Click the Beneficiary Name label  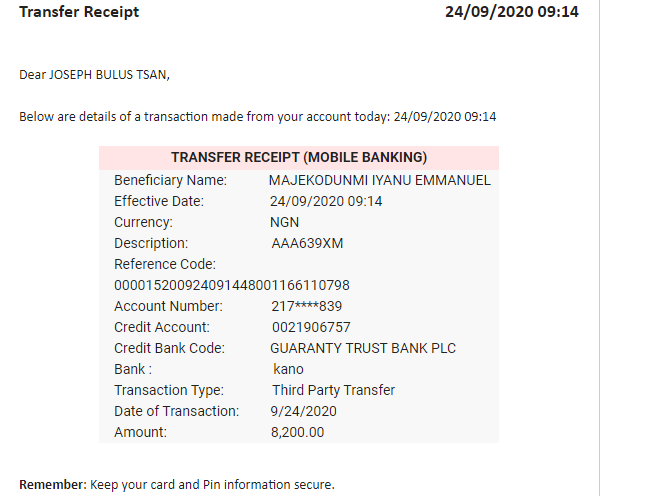point(170,180)
